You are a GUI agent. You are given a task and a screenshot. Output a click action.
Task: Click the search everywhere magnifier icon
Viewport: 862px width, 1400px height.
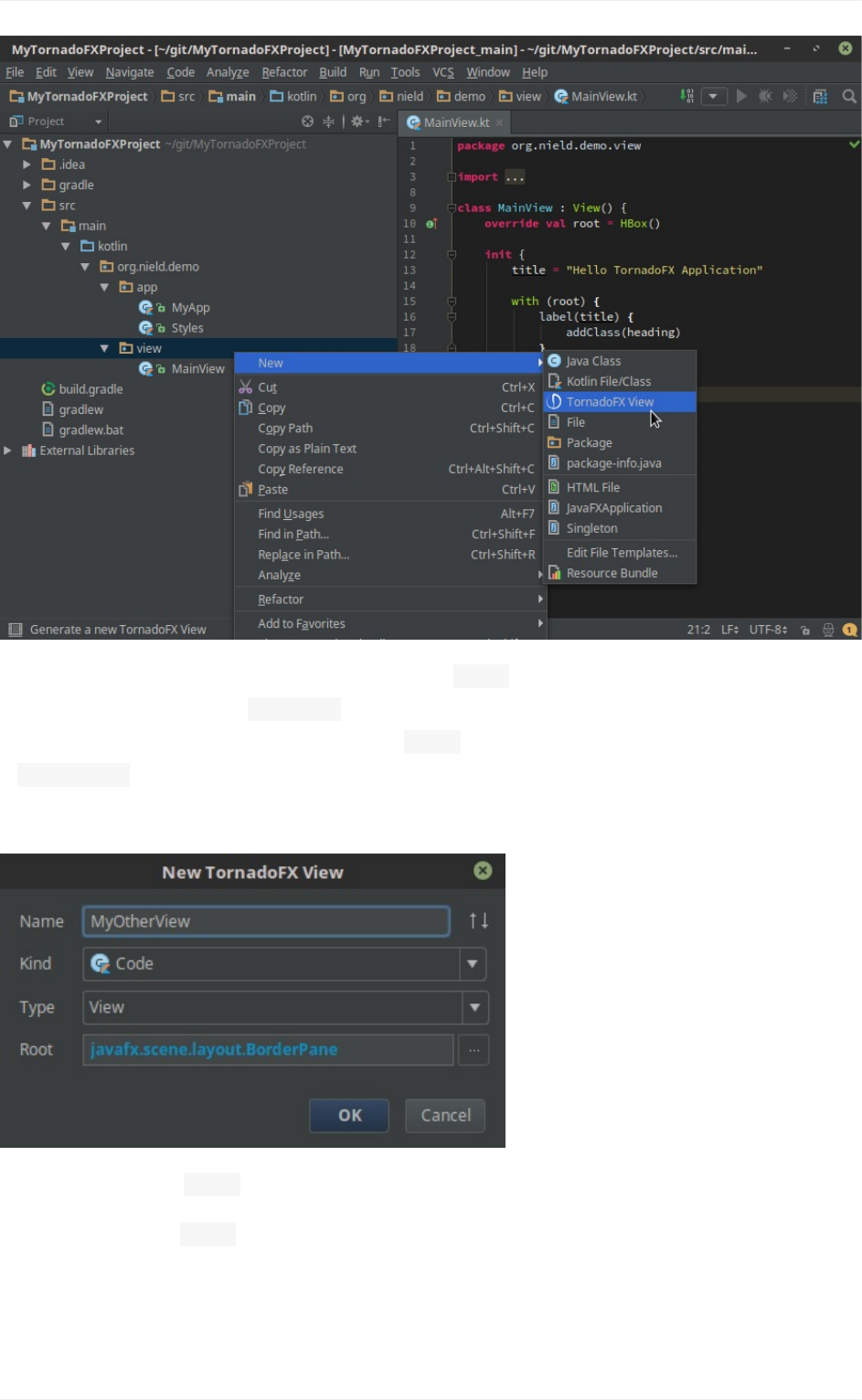[x=849, y=96]
